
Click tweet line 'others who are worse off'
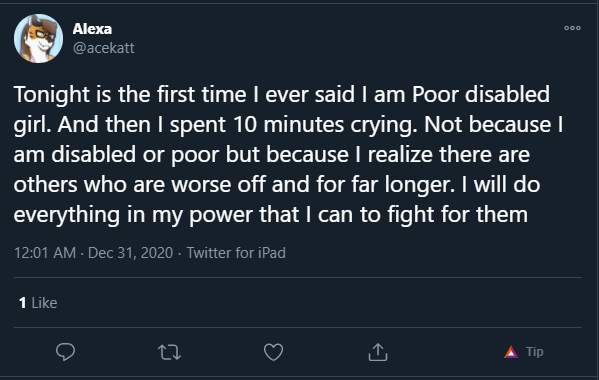coord(277,185)
